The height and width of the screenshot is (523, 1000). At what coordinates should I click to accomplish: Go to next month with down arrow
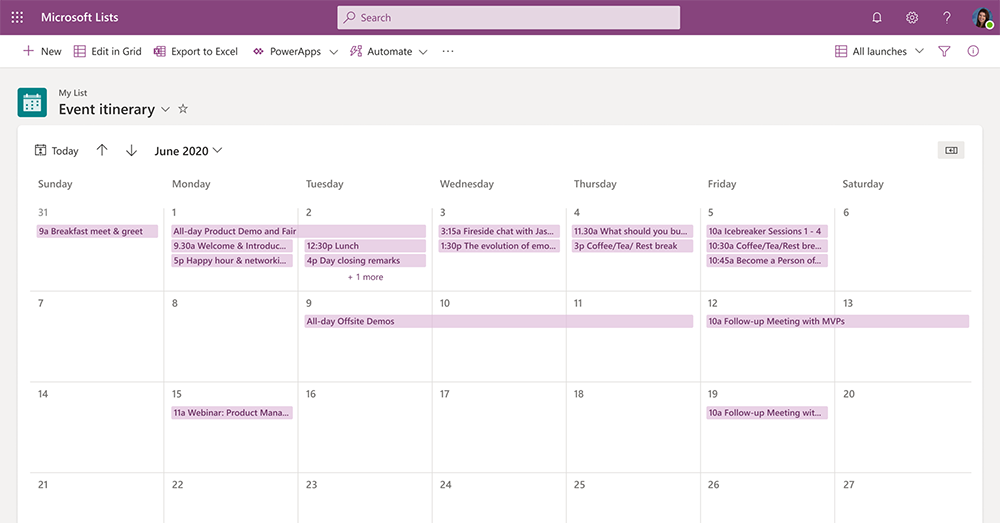(131, 150)
